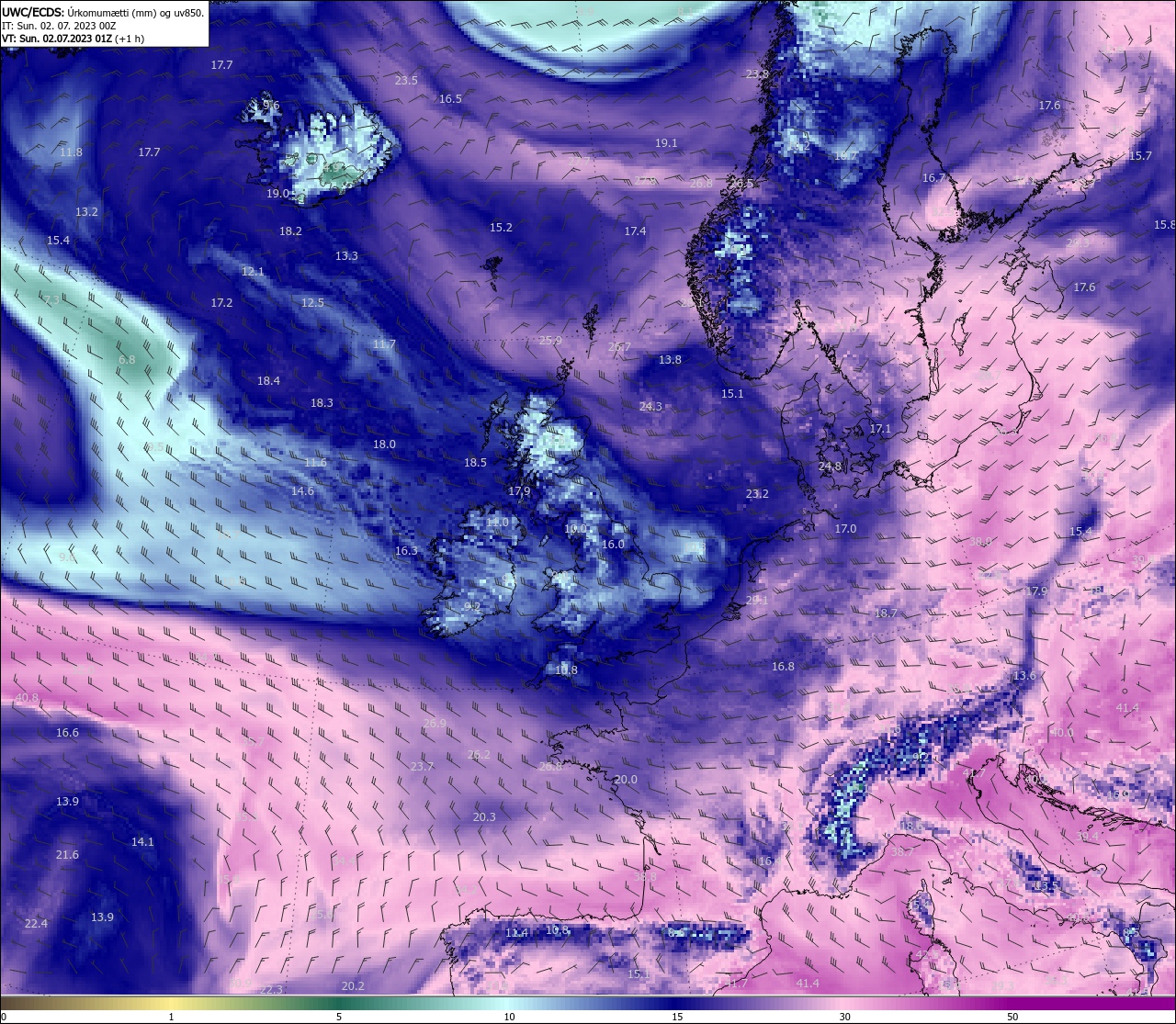Click the colour scale tick label '10'

[x=509, y=1017]
